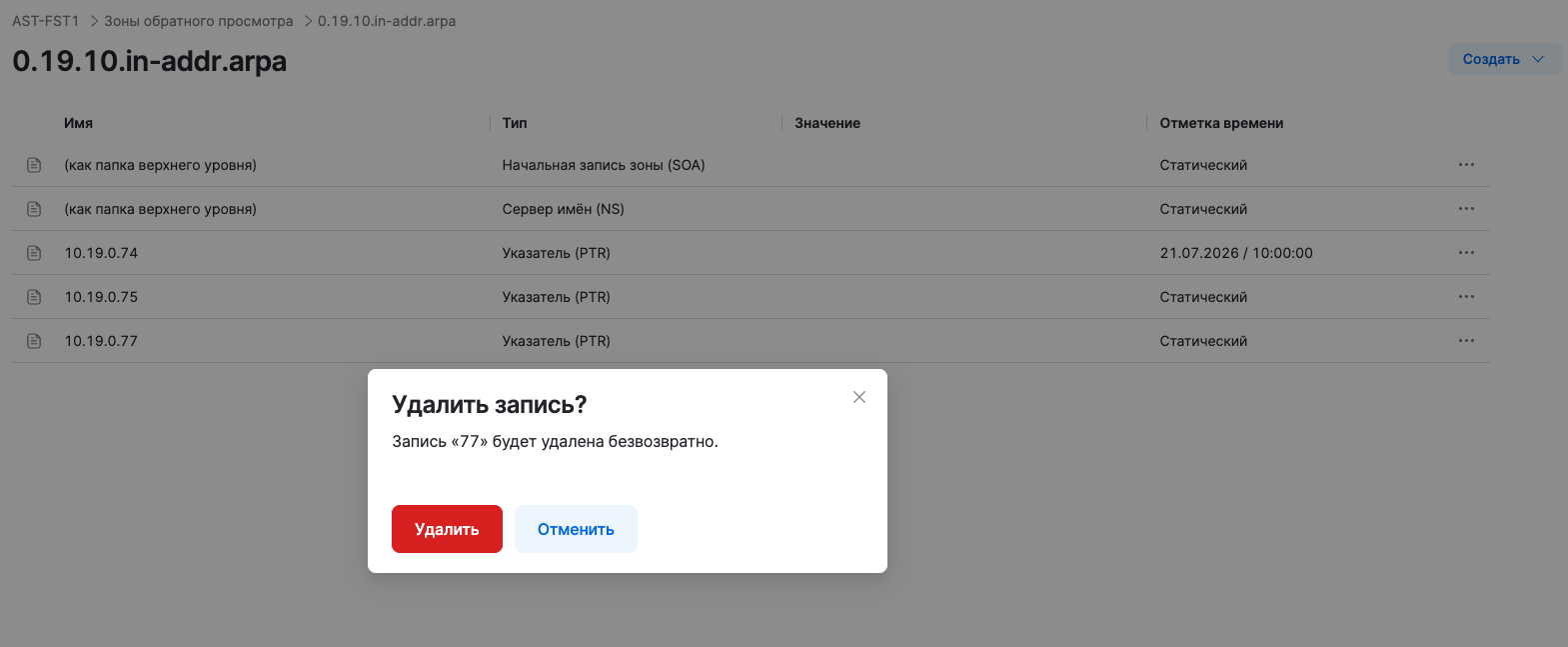Select the 10.19.0.74 record name
The image size is (1568, 647).
[x=101, y=253]
